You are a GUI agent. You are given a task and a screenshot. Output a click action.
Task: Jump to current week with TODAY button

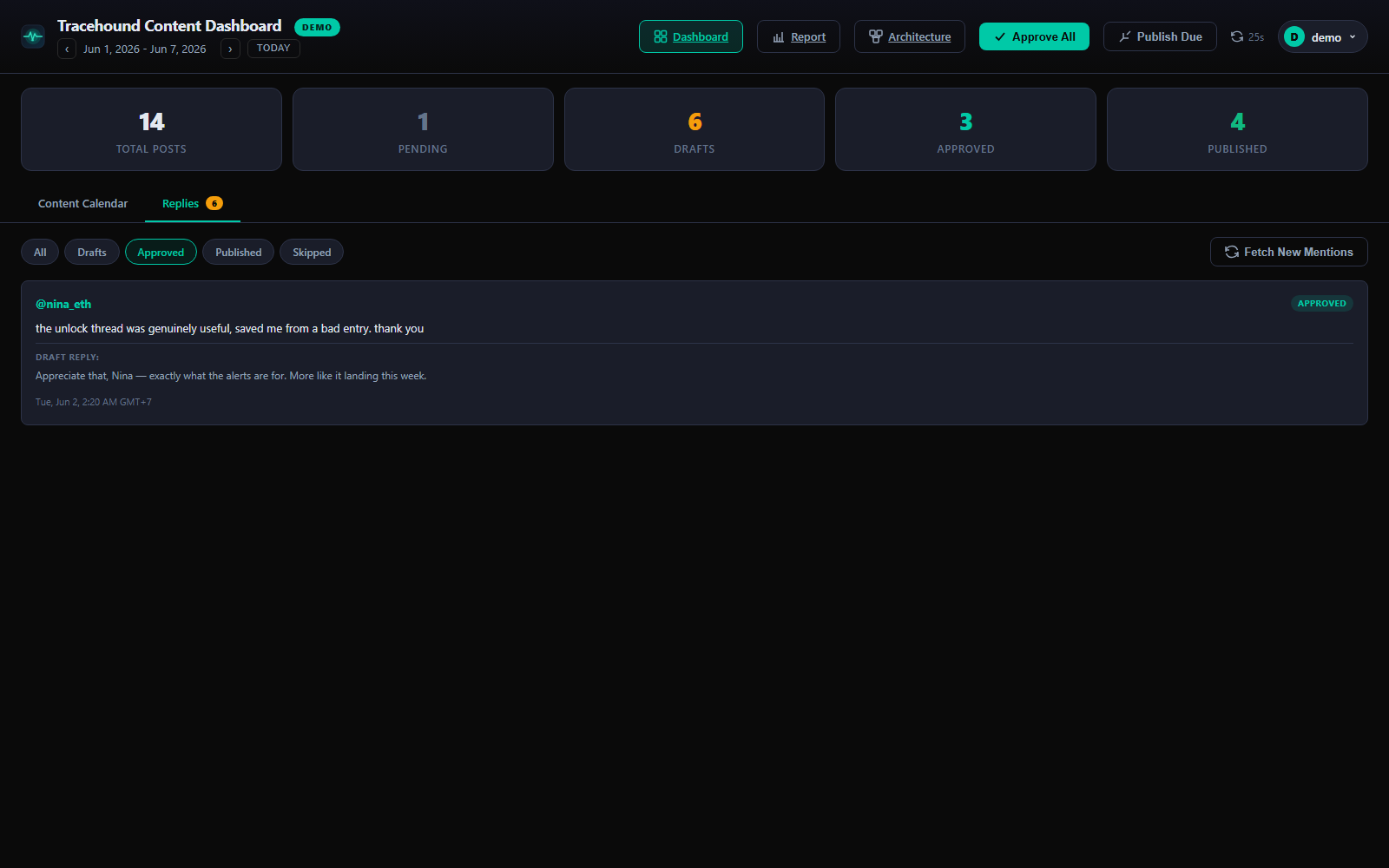273,49
